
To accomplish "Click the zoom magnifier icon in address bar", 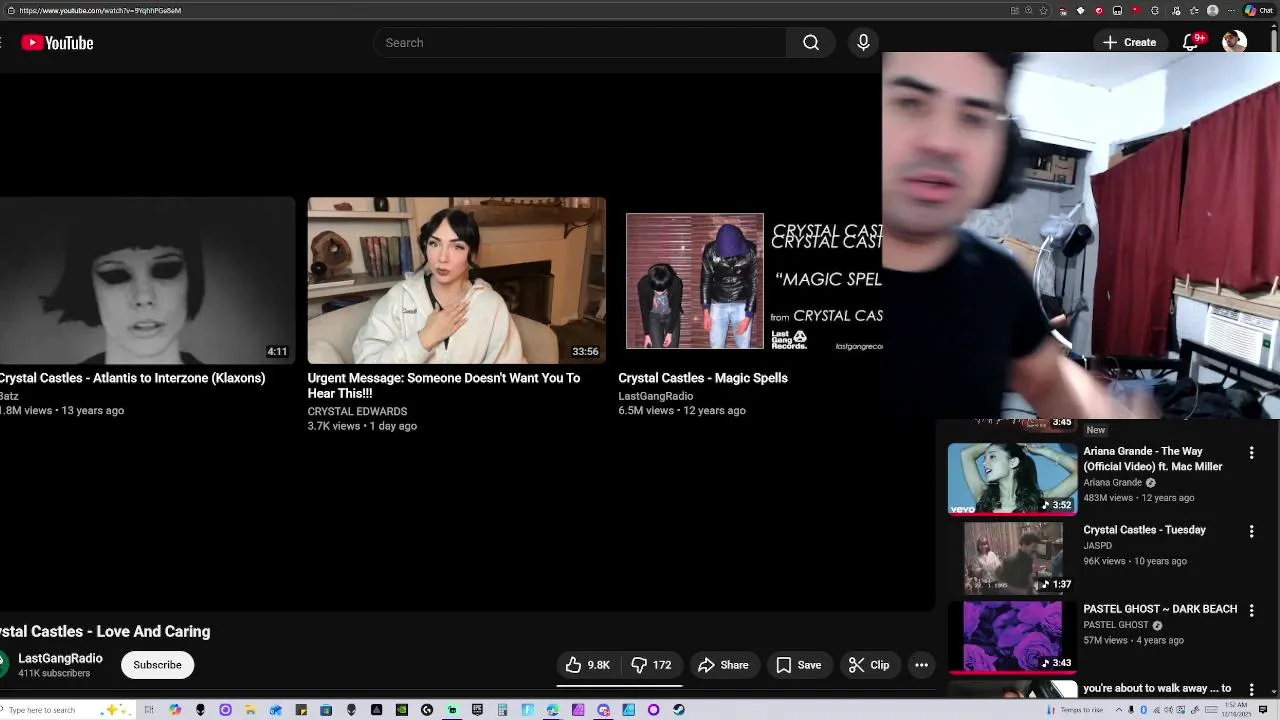I will point(1028,10).
